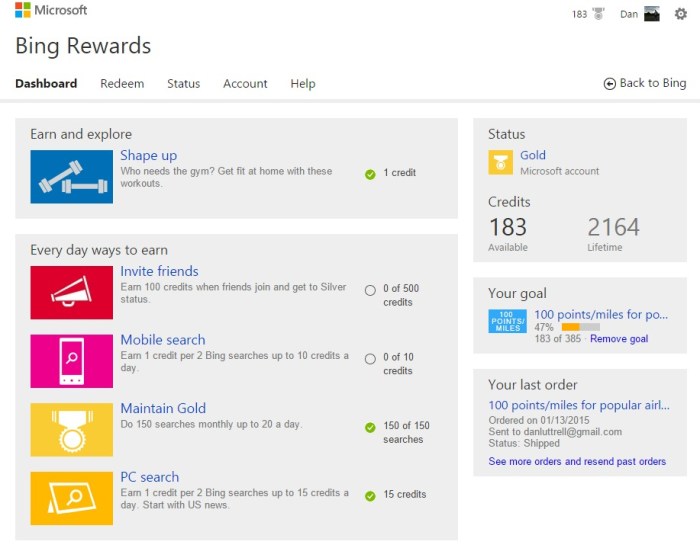700x548 pixels.
Task: Click the 183 Available credits number
Action: [x=508, y=227]
